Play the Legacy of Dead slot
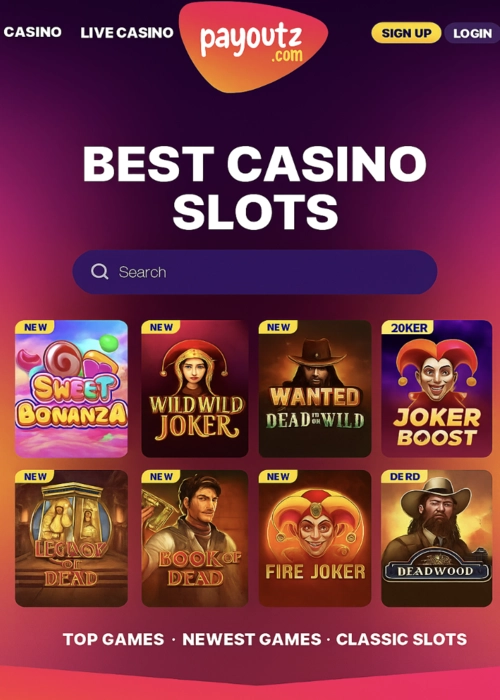 click(71, 538)
